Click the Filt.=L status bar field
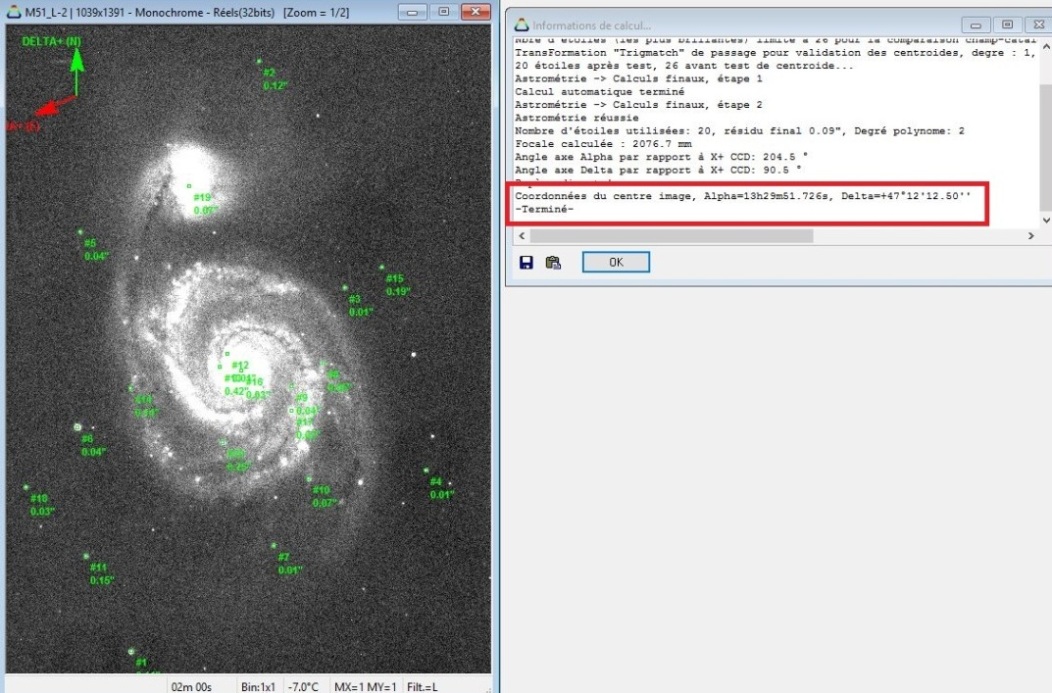 tap(421, 686)
